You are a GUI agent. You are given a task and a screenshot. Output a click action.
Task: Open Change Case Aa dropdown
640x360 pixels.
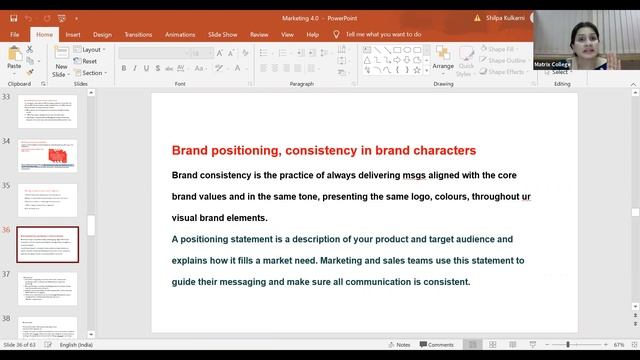pos(200,69)
